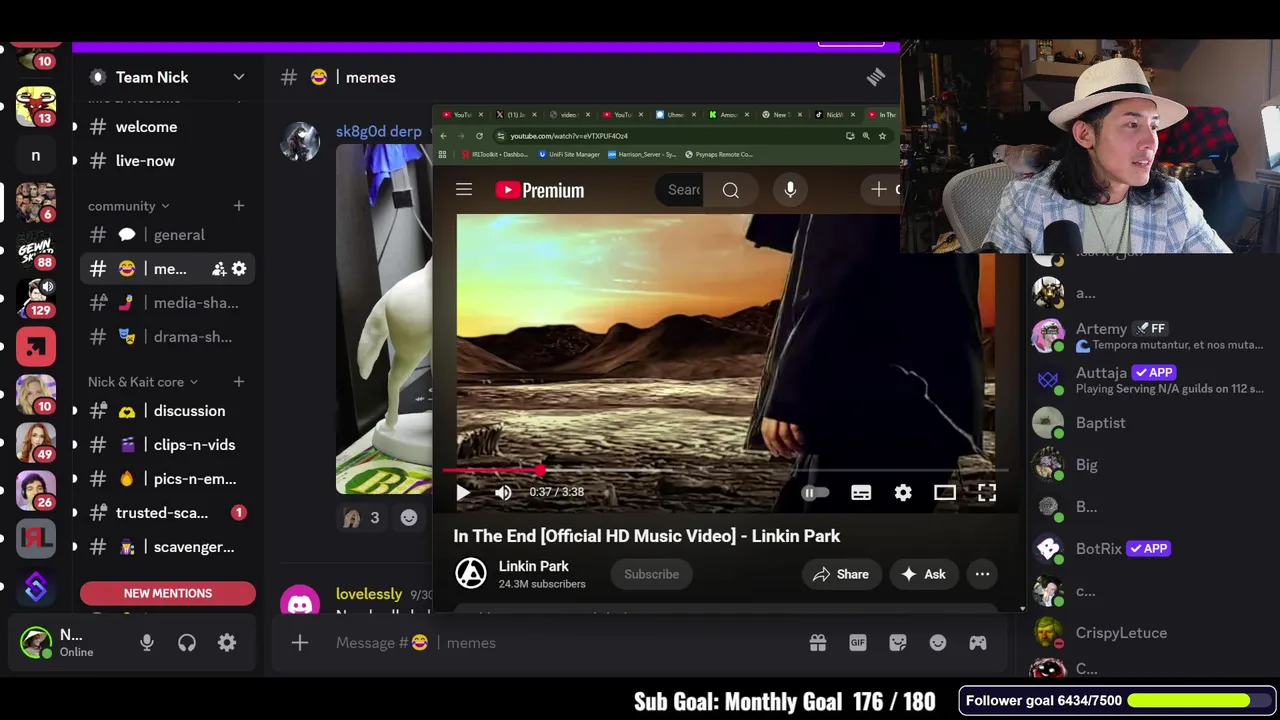
Task: Open memes channel settings gear
Action: (239, 269)
